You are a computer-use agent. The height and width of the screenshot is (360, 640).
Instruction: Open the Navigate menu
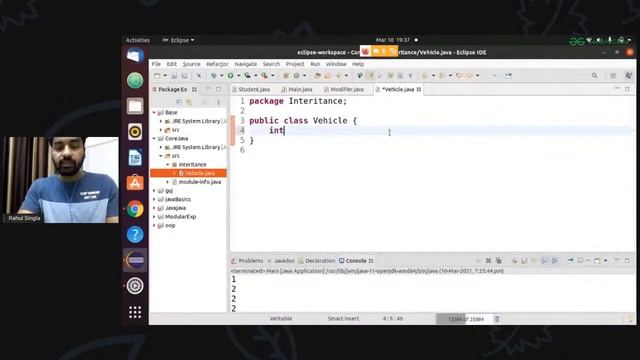click(246, 64)
